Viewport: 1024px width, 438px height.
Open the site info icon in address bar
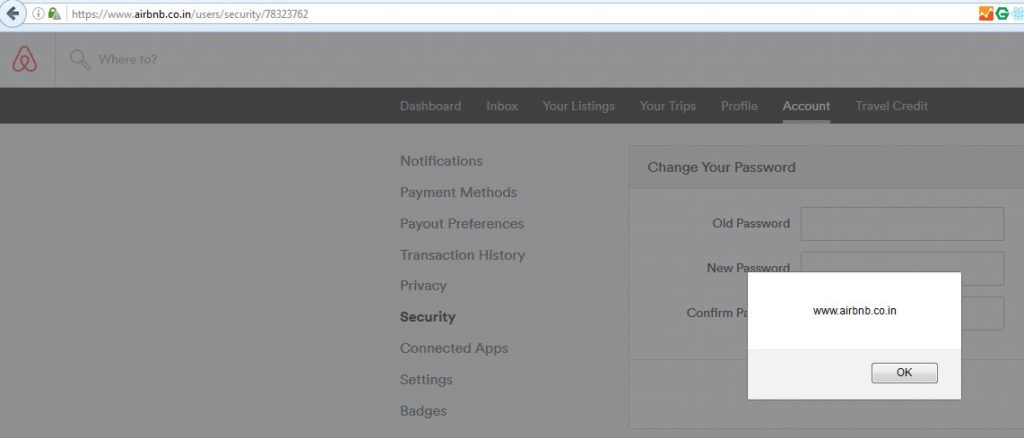[x=38, y=14]
